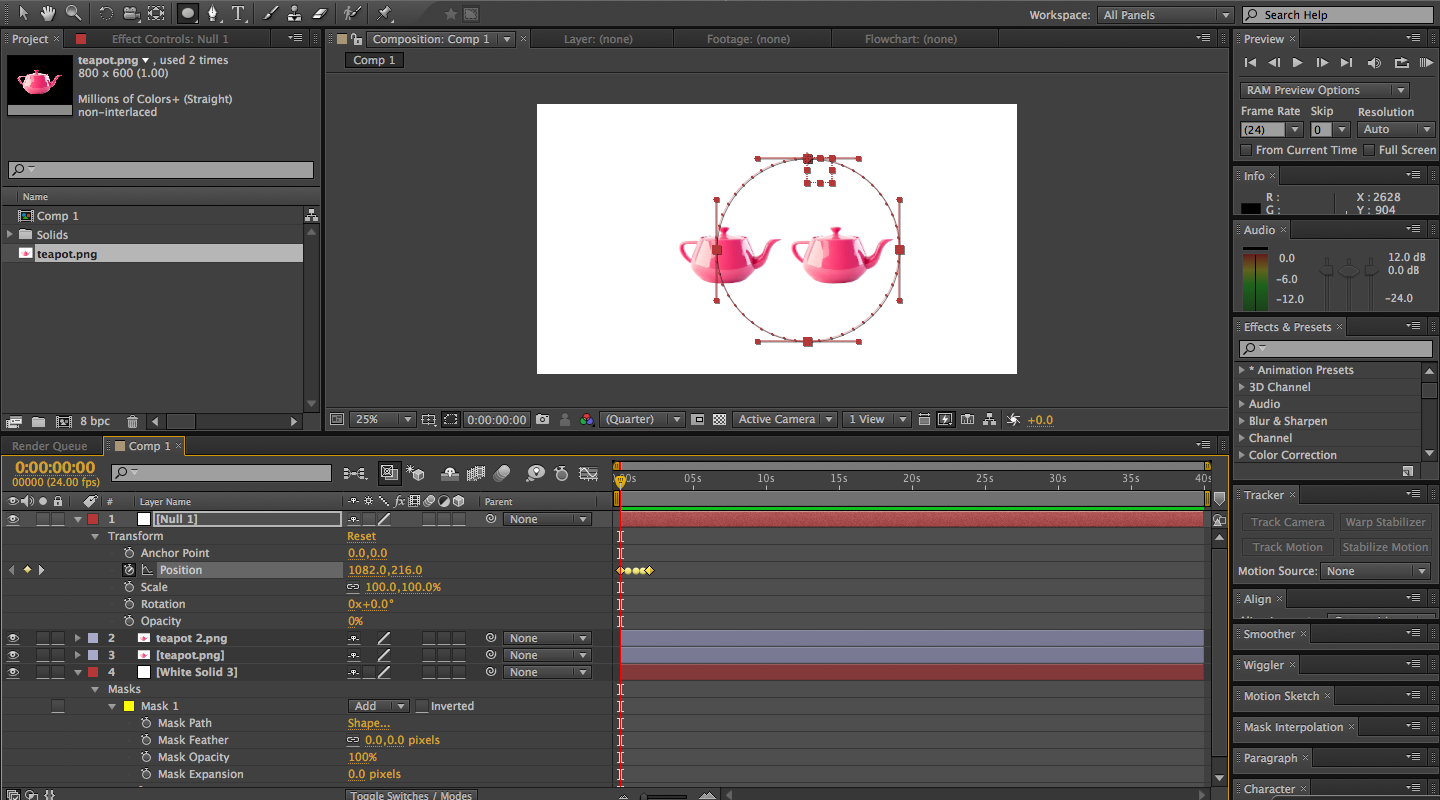Select the Clone Stamp tool

click(294, 13)
